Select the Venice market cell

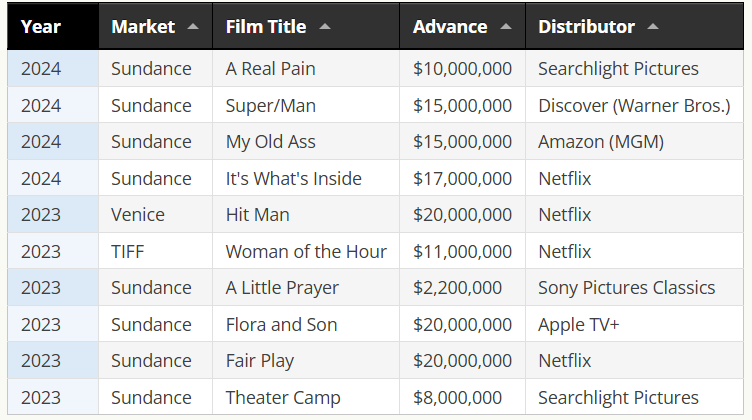click(x=138, y=215)
